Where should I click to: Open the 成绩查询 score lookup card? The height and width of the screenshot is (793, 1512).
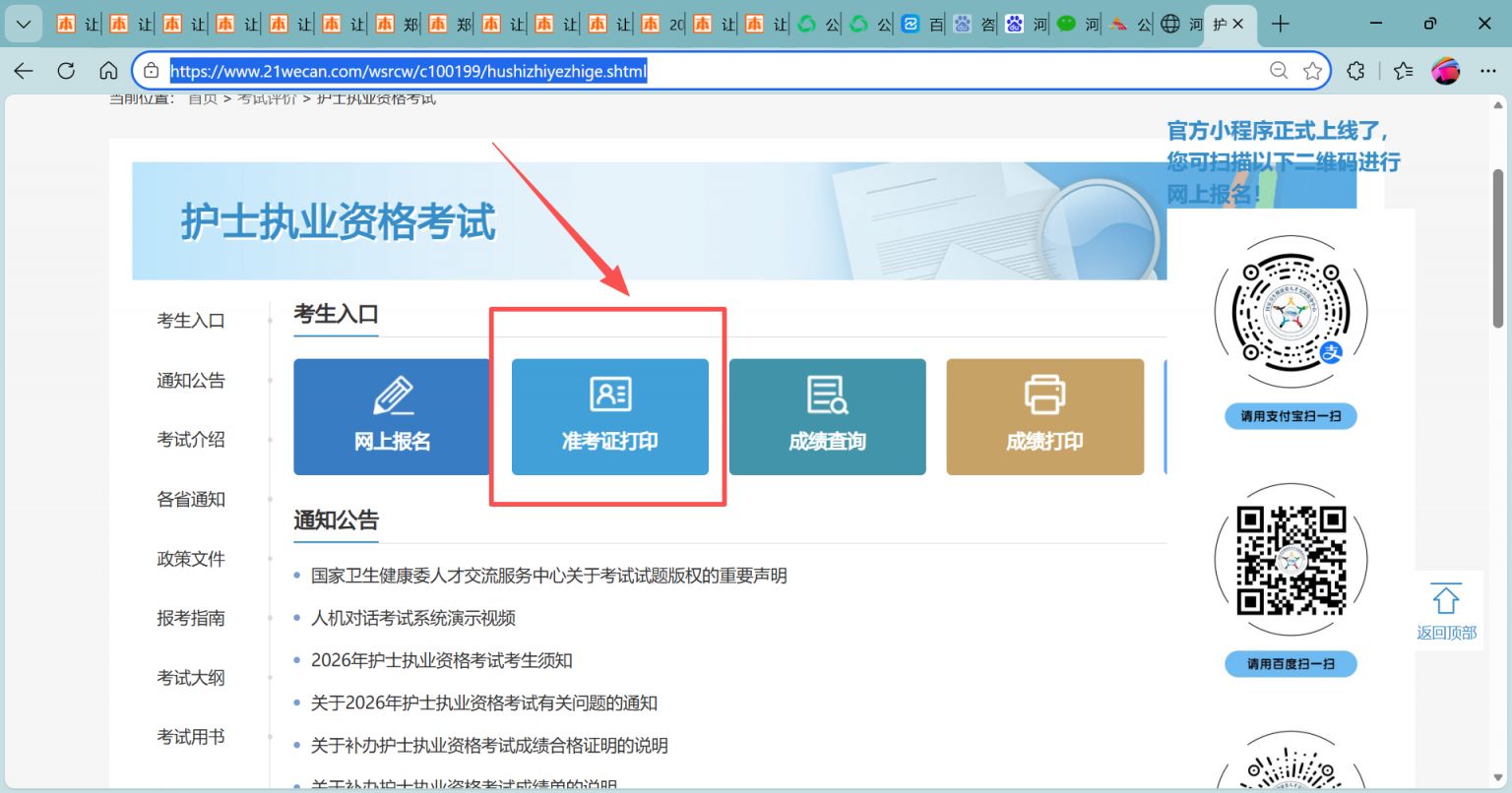pyautogui.click(x=828, y=417)
